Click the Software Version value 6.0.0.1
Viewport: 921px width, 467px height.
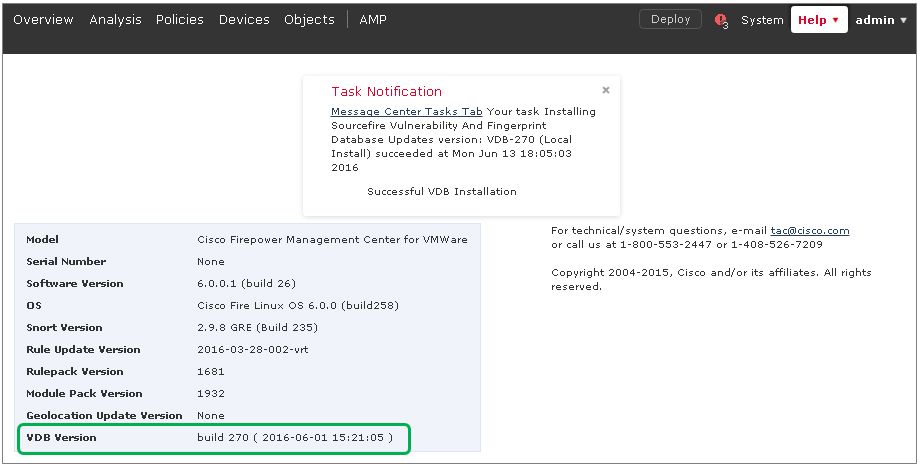[x=246, y=283]
